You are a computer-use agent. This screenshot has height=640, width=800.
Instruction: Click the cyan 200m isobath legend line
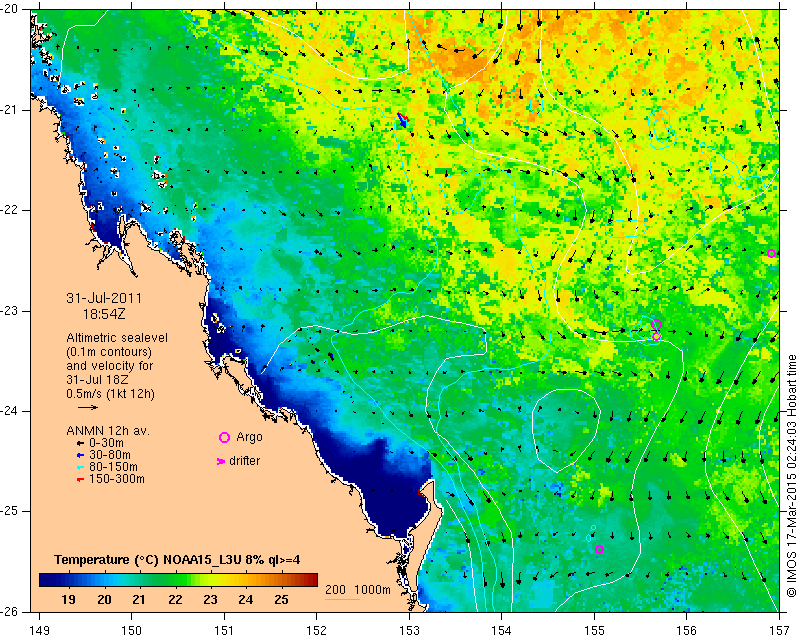342,599
